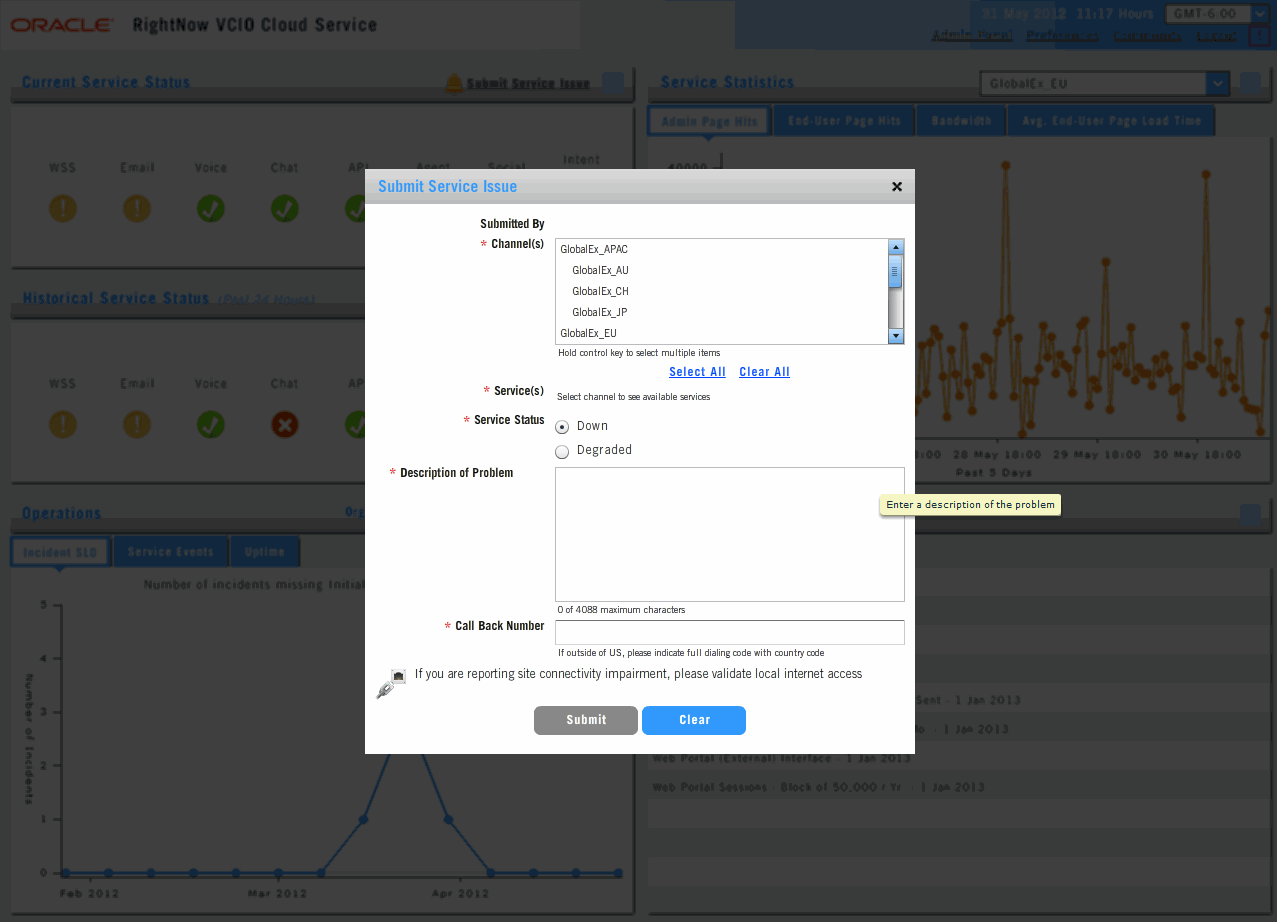
Task: Switch to the Uptime tab
Action: (x=264, y=552)
